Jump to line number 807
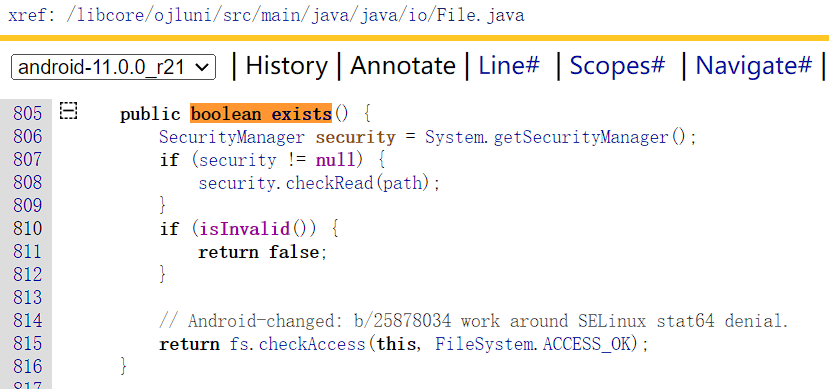 pos(27,160)
